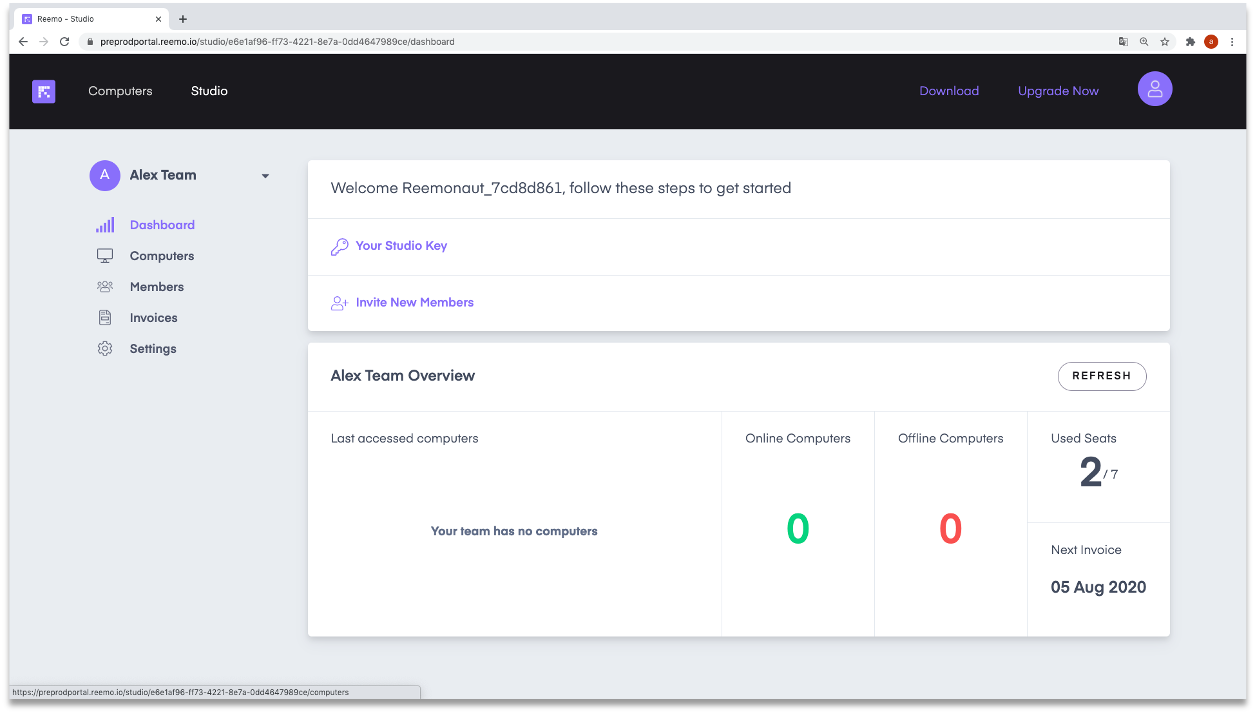Click the red offline computers count 0
This screenshot has width=1256, height=714.
click(x=950, y=529)
